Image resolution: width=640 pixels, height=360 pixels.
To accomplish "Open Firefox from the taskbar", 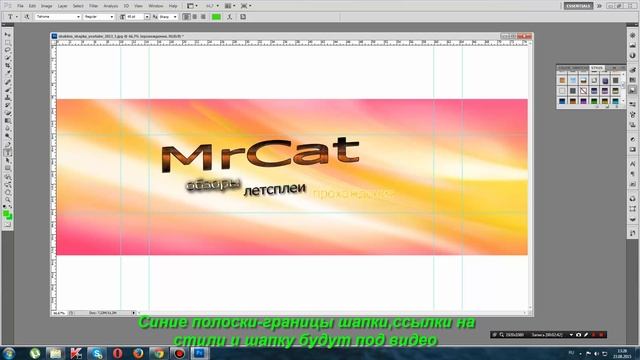I will tap(138, 353).
